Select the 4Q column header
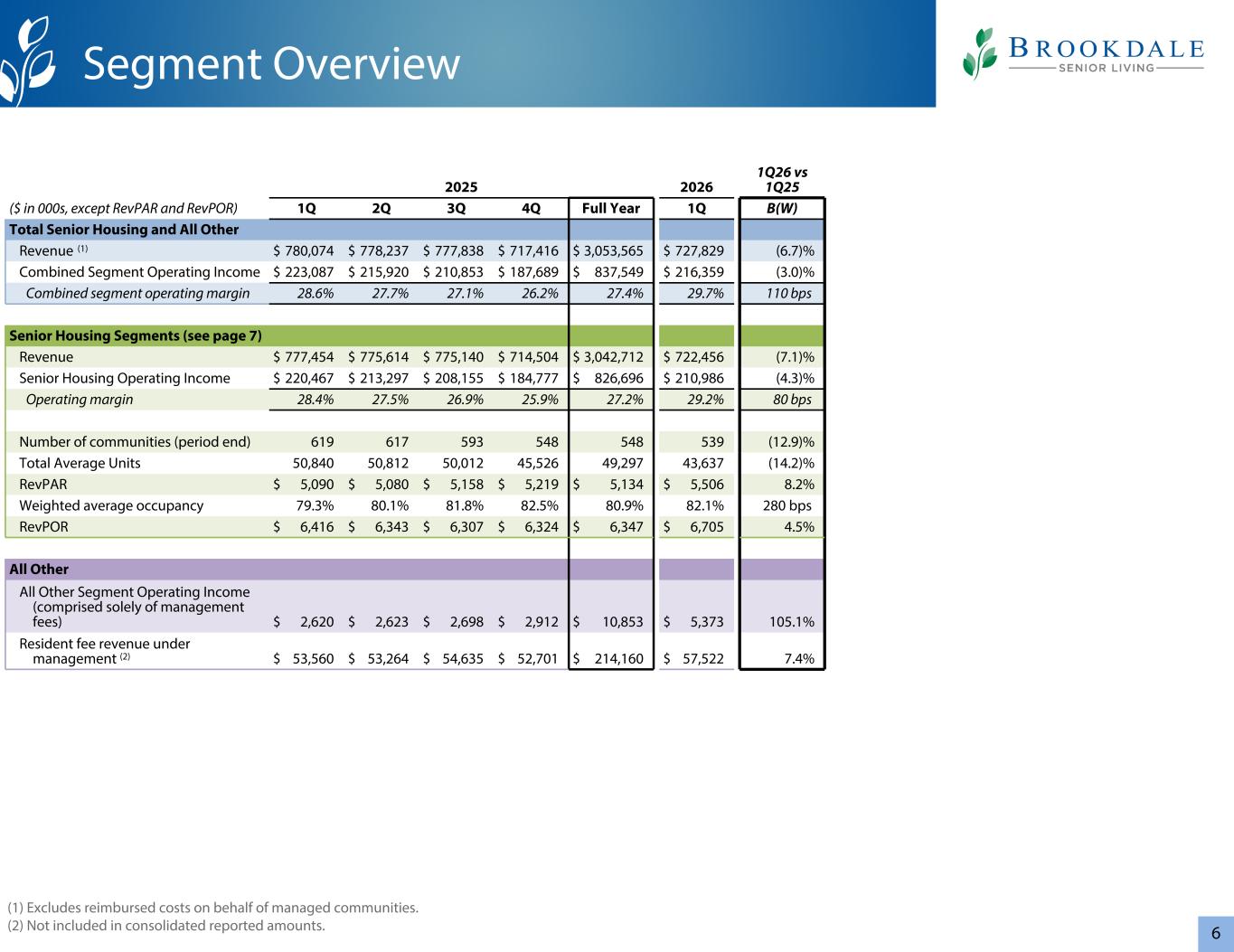This screenshot has width=1234, height=952. point(532,208)
